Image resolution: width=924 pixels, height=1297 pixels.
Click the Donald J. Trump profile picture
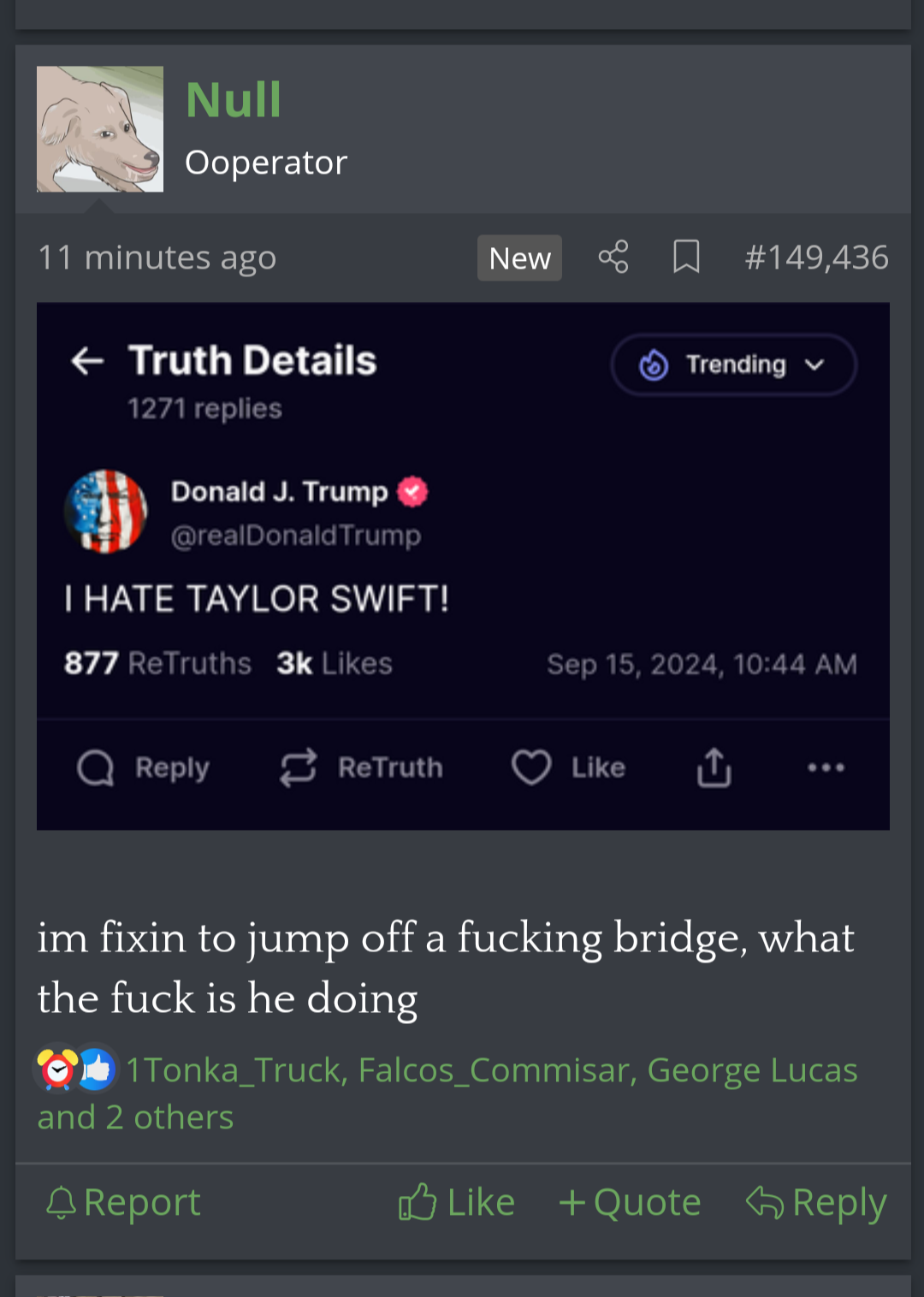[106, 512]
